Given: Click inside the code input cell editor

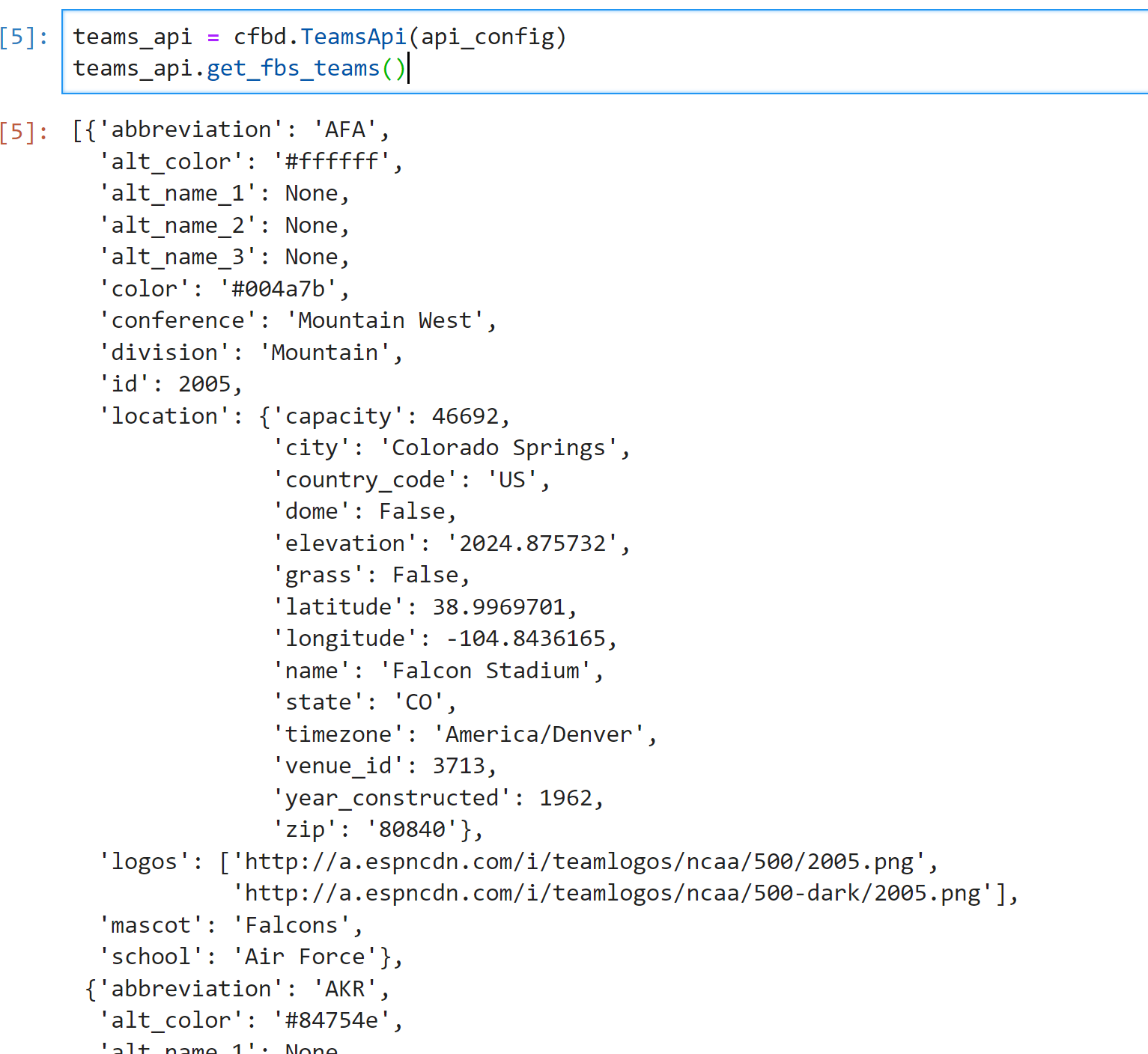Looking at the screenshot, I should tap(605, 52).
